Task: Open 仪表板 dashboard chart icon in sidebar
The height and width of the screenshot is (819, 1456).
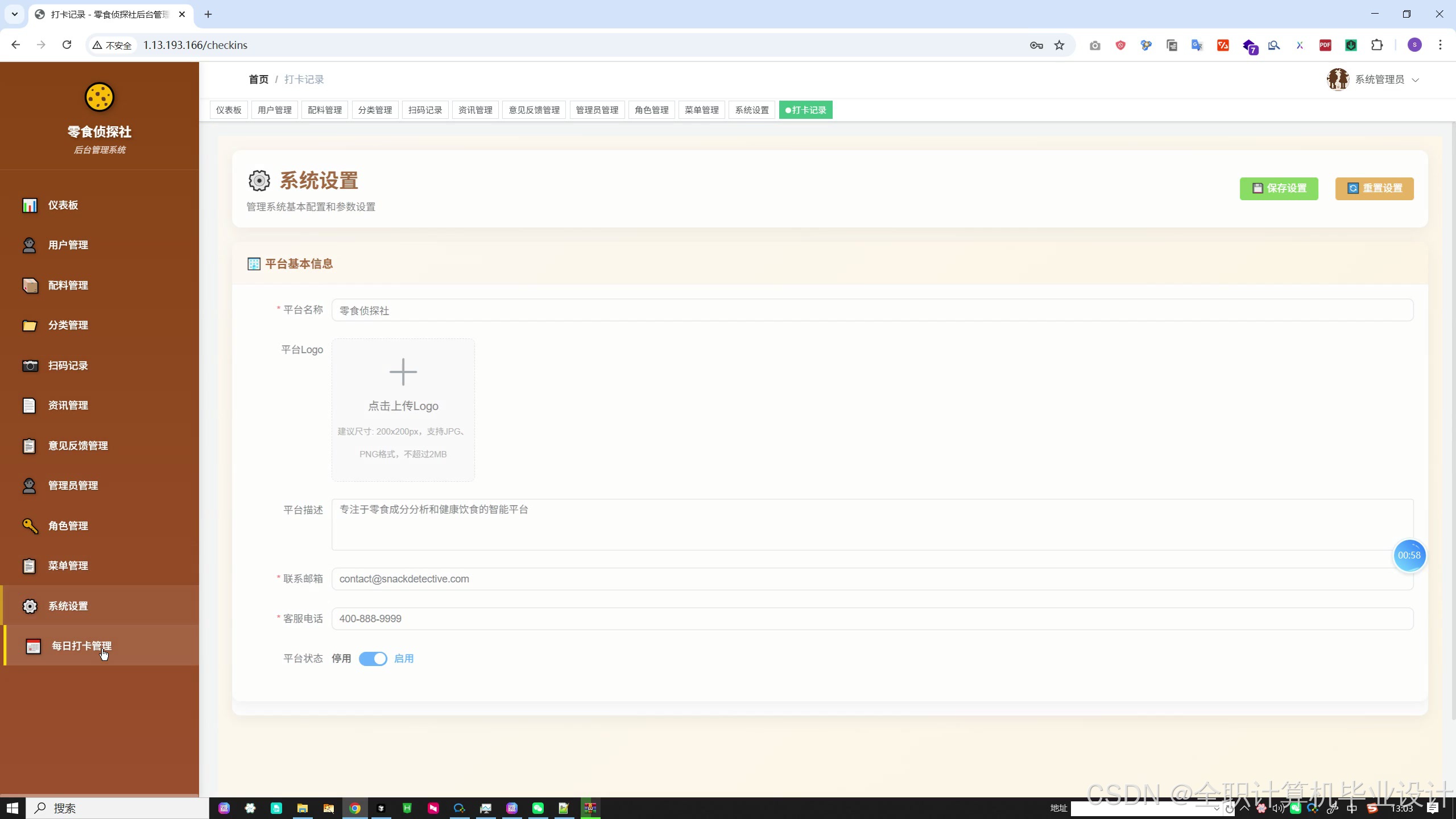Action: pos(30,205)
